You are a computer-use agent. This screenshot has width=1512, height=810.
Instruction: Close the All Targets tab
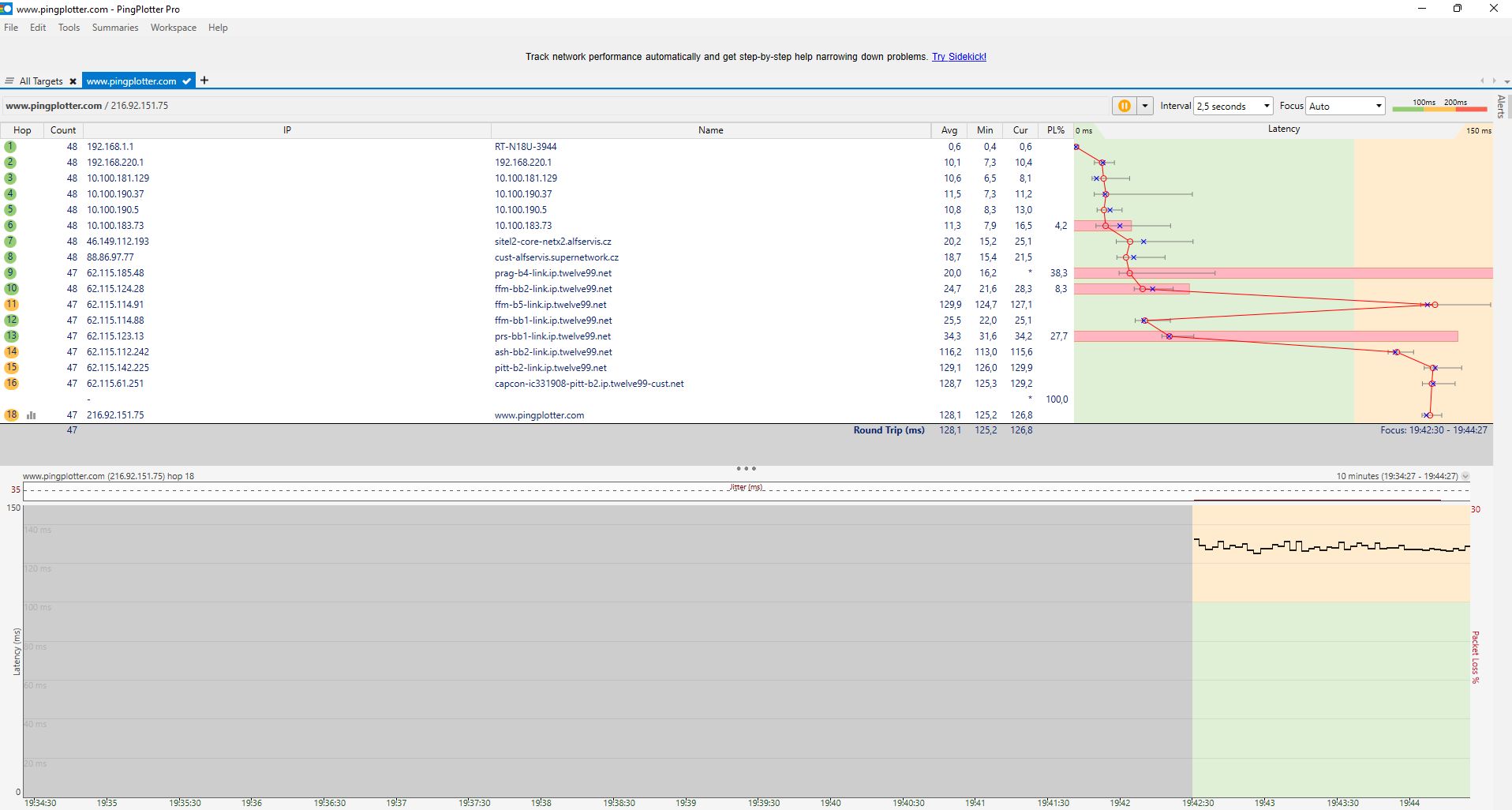(73, 81)
